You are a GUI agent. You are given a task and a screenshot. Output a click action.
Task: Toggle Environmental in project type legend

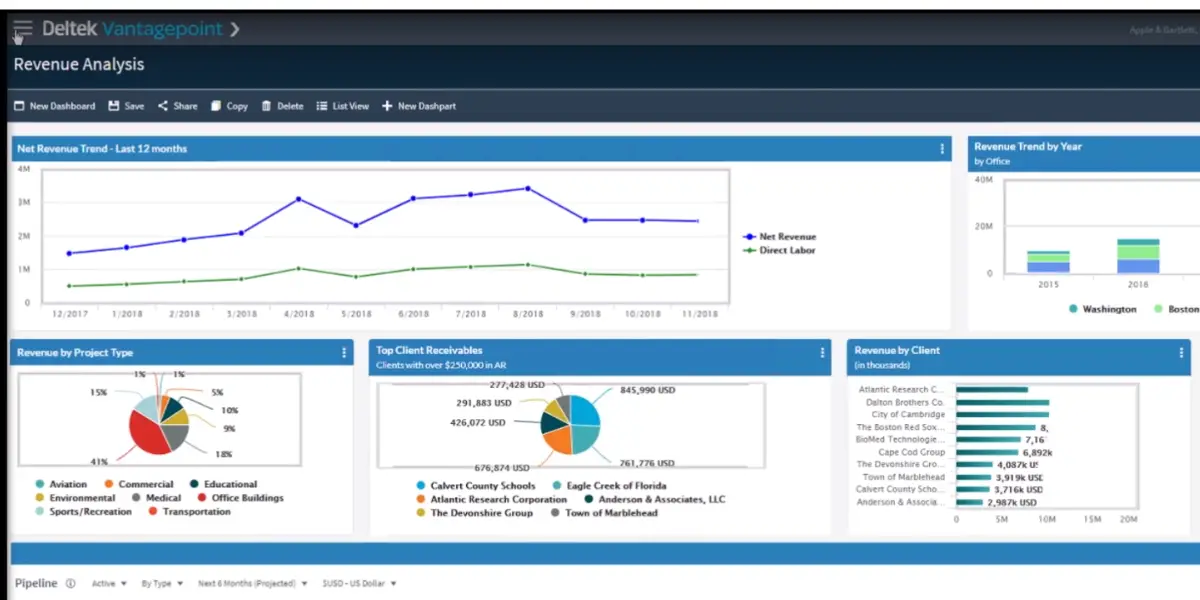(75, 498)
